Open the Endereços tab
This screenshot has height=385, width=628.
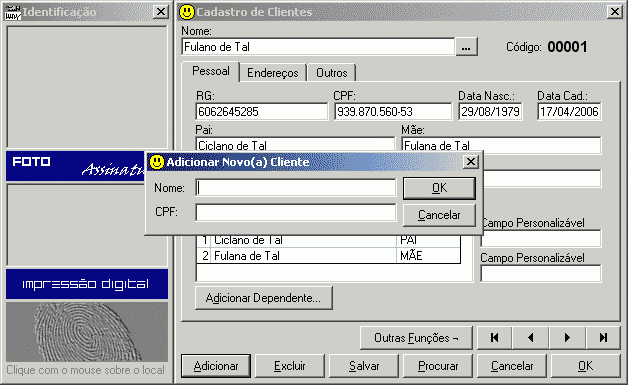coord(273,73)
